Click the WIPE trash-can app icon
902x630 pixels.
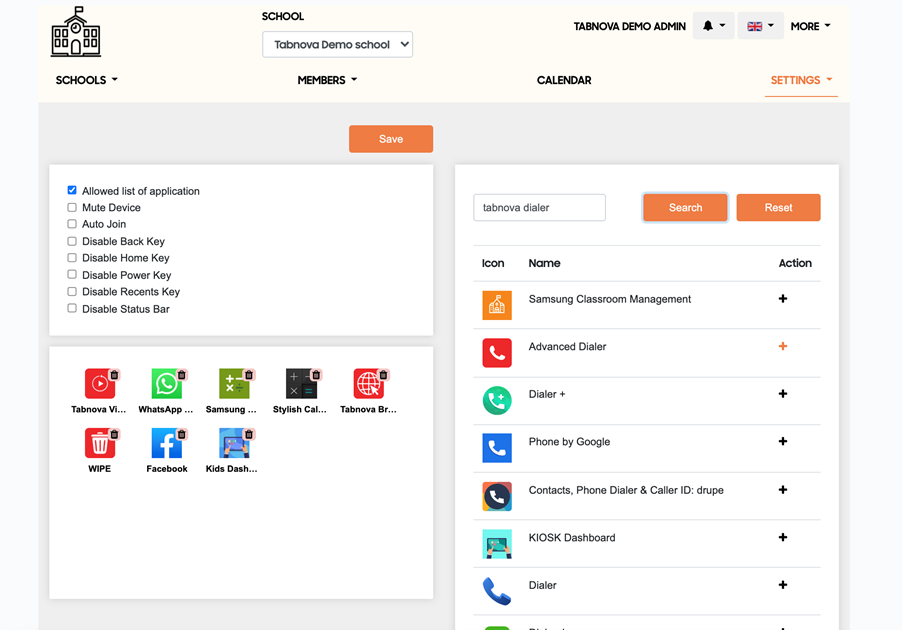click(100, 443)
